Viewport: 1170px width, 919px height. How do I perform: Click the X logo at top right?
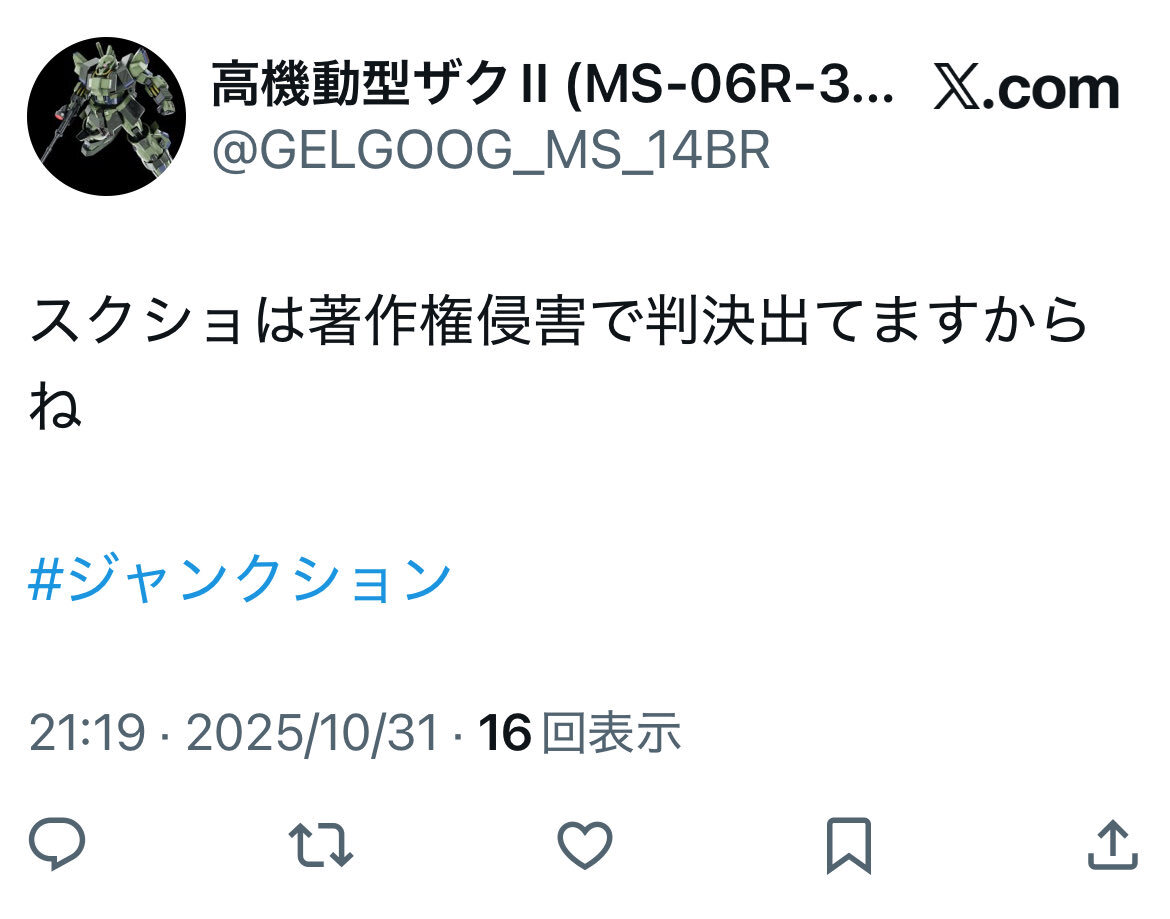pos(957,89)
